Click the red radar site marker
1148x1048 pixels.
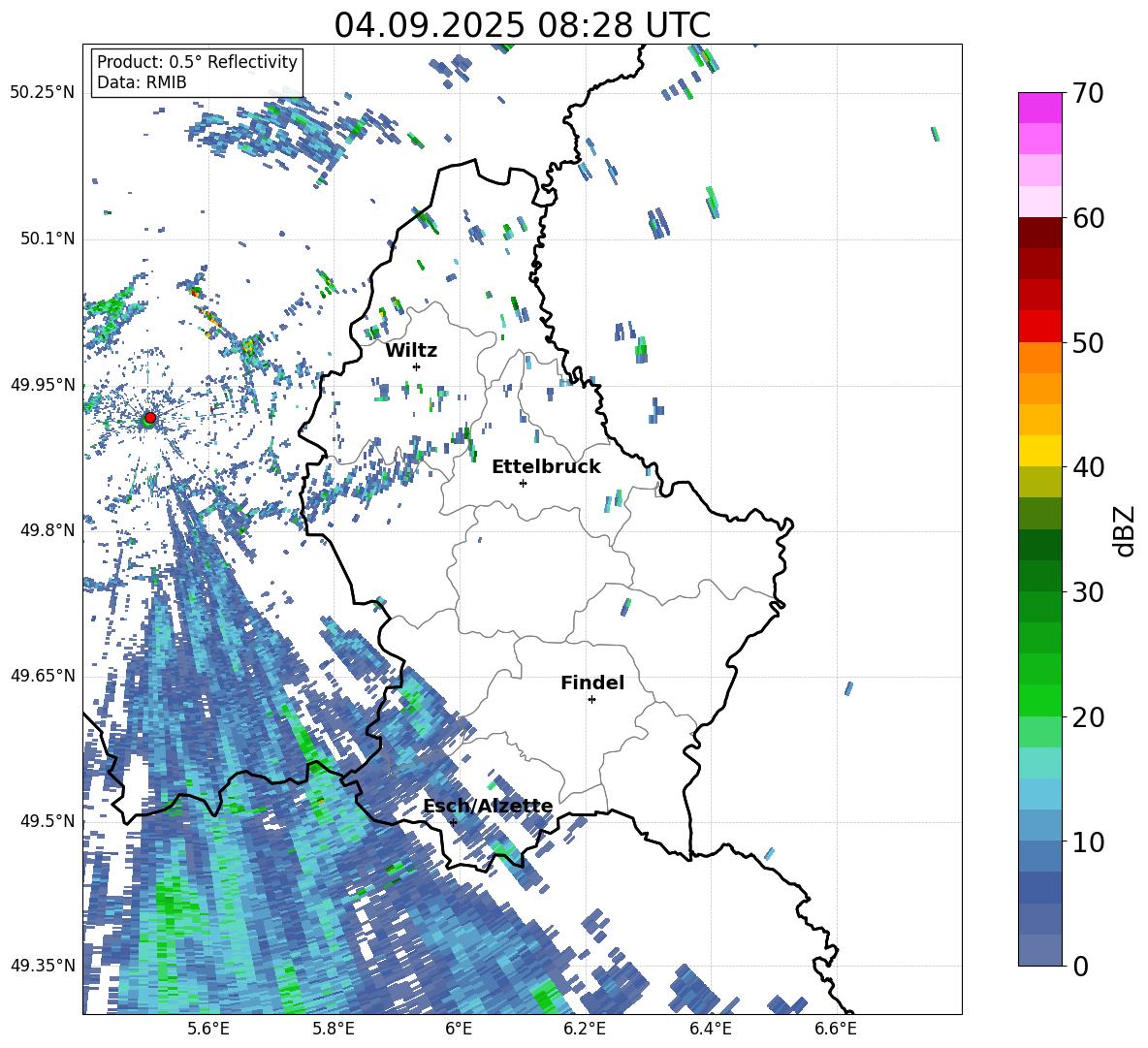click(x=150, y=418)
